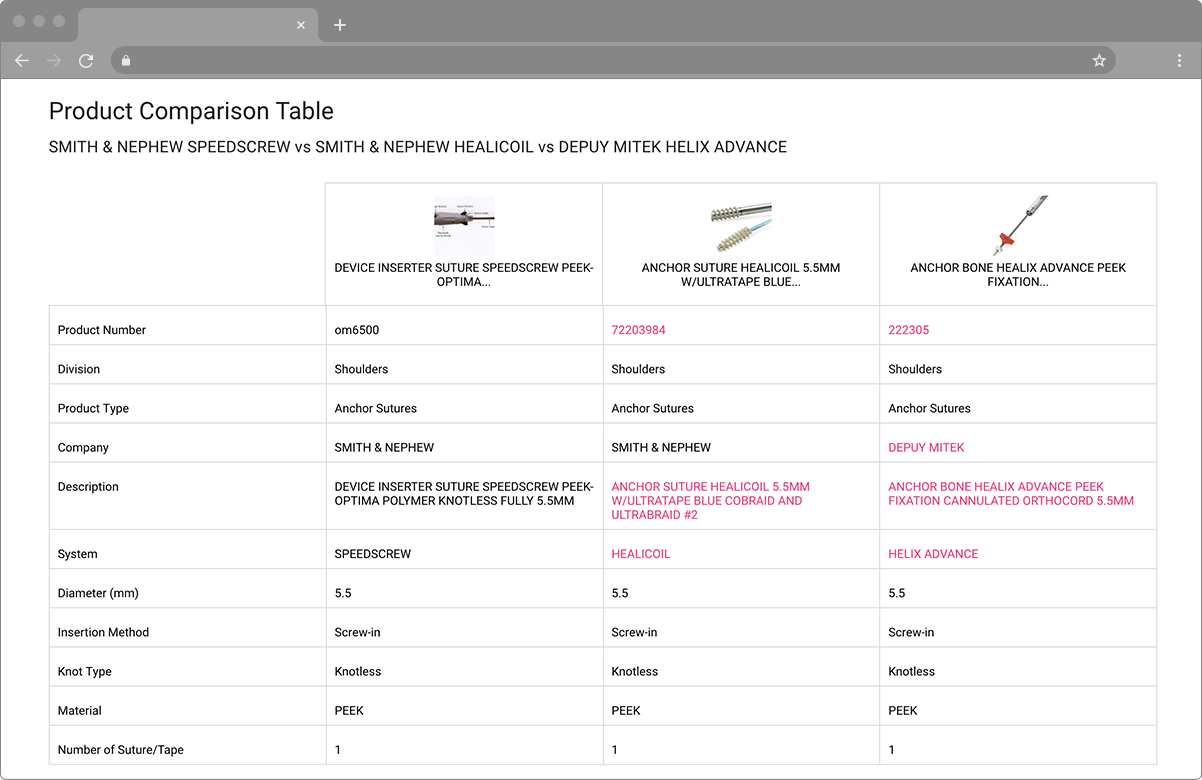This screenshot has height=780, width=1202.
Task: Click the Division row label
Action: (79, 369)
